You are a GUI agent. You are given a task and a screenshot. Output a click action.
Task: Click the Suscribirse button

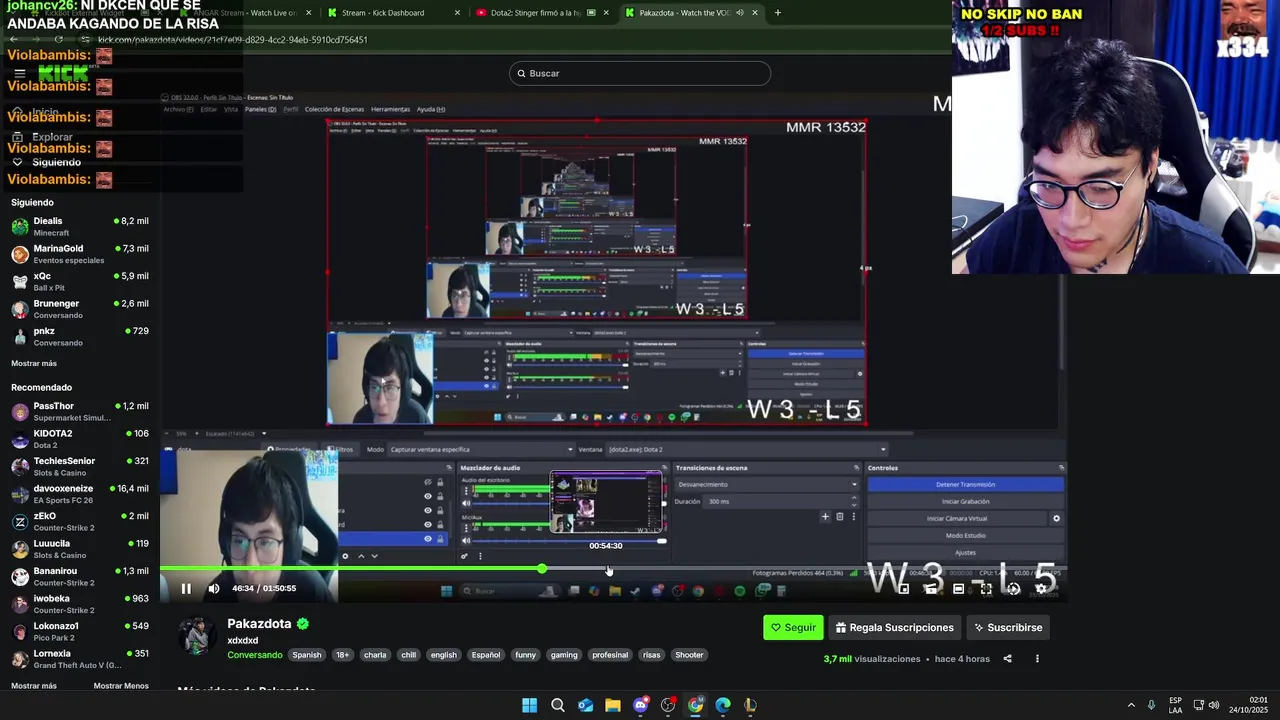1008,628
